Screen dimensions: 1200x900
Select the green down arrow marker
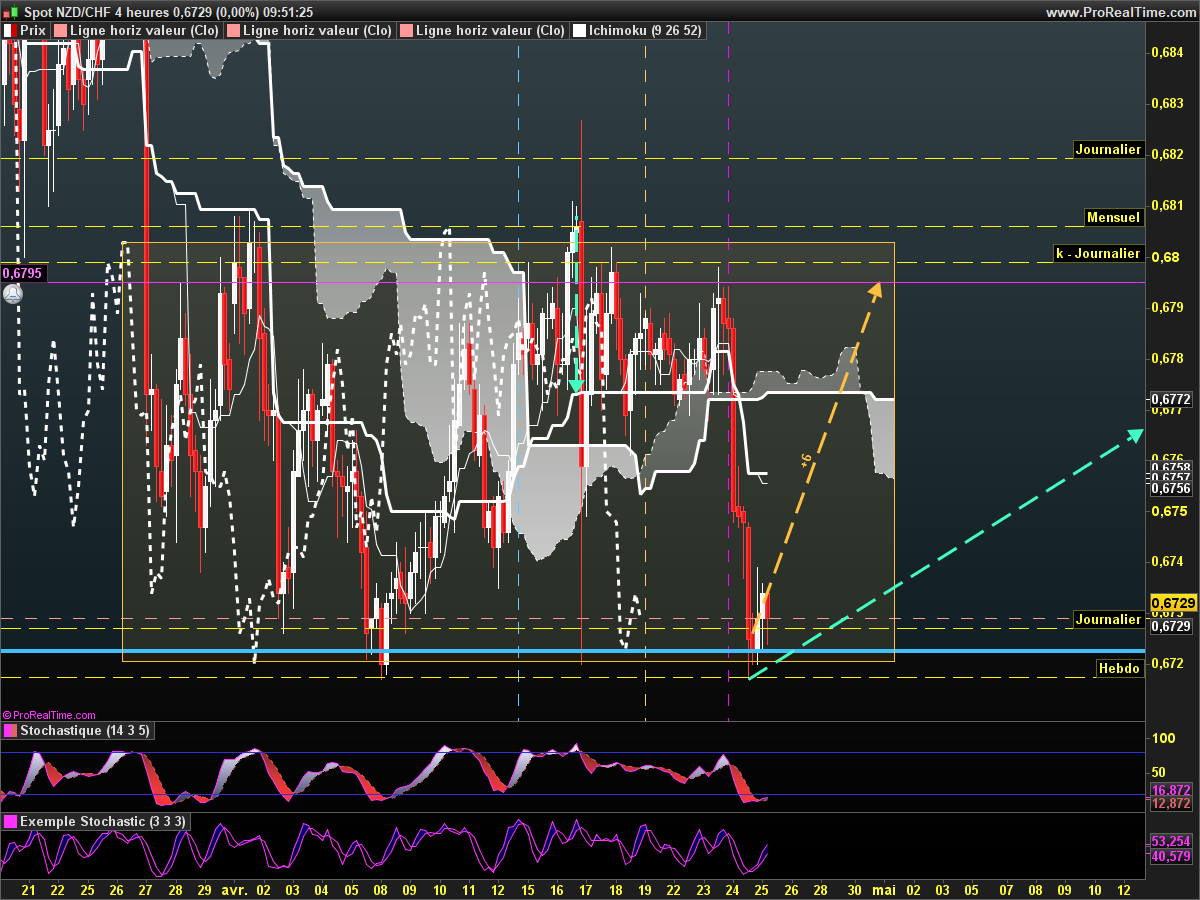point(576,384)
